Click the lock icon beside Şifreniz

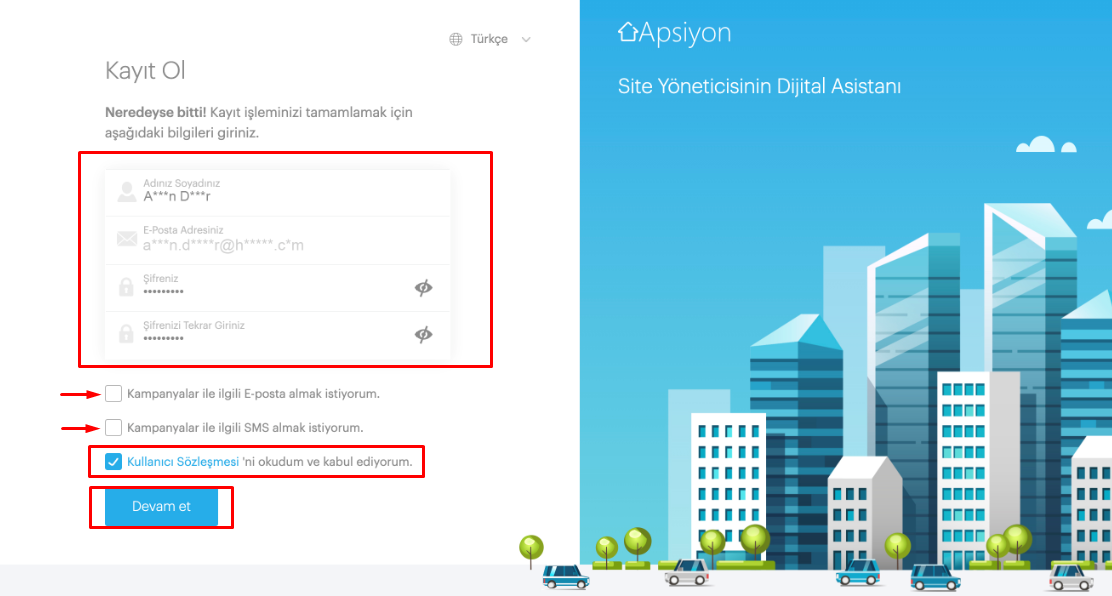point(126,287)
